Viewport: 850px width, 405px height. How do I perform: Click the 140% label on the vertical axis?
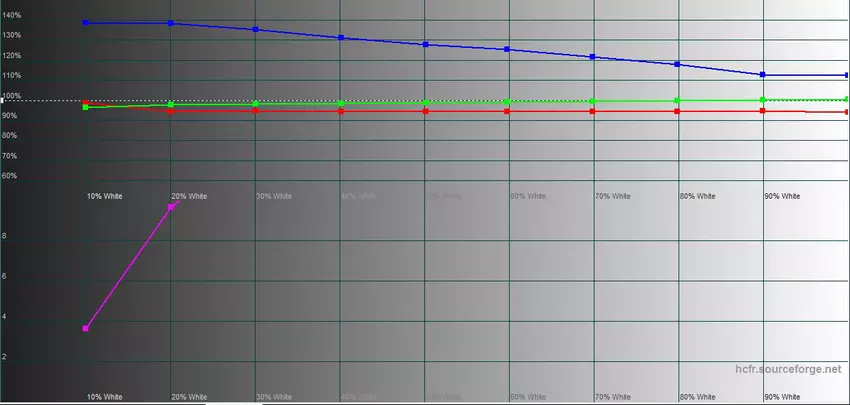(11, 15)
